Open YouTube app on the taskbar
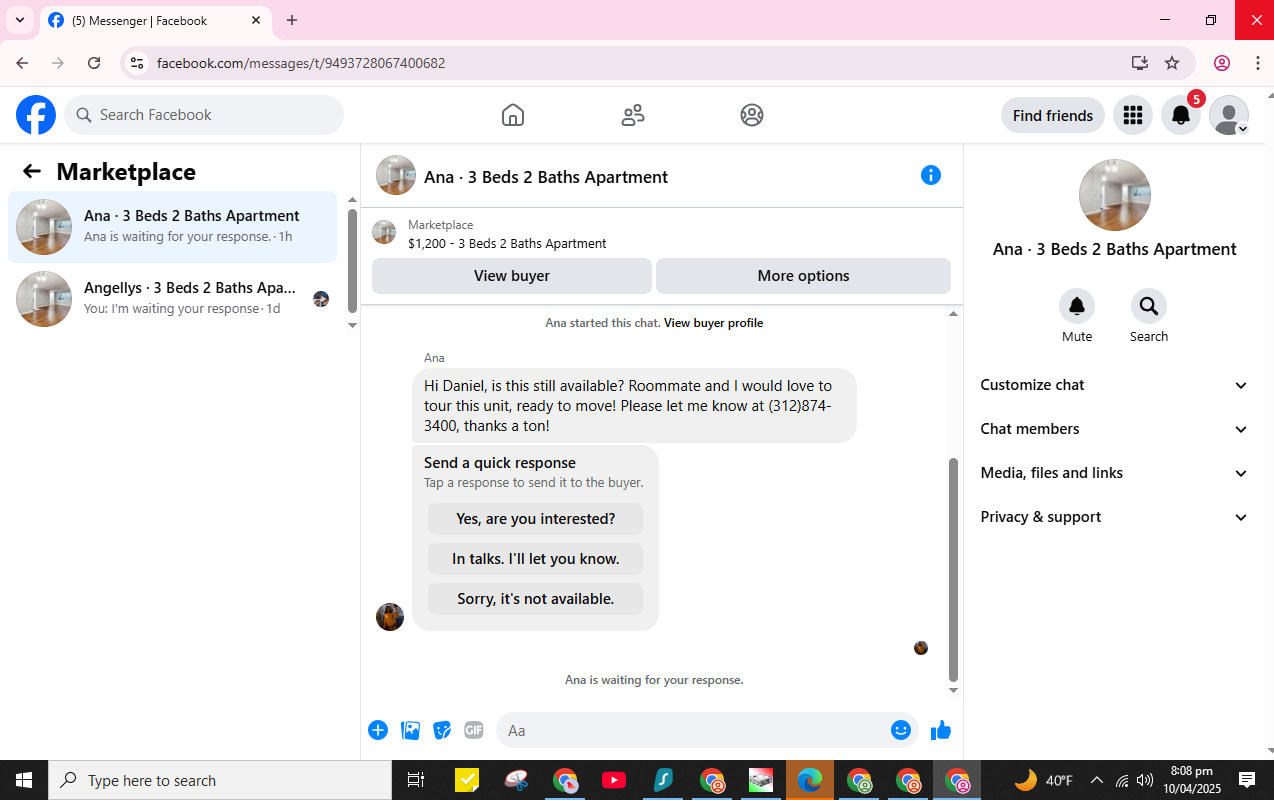The height and width of the screenshot is (800, 1274). tap(614, 780)
